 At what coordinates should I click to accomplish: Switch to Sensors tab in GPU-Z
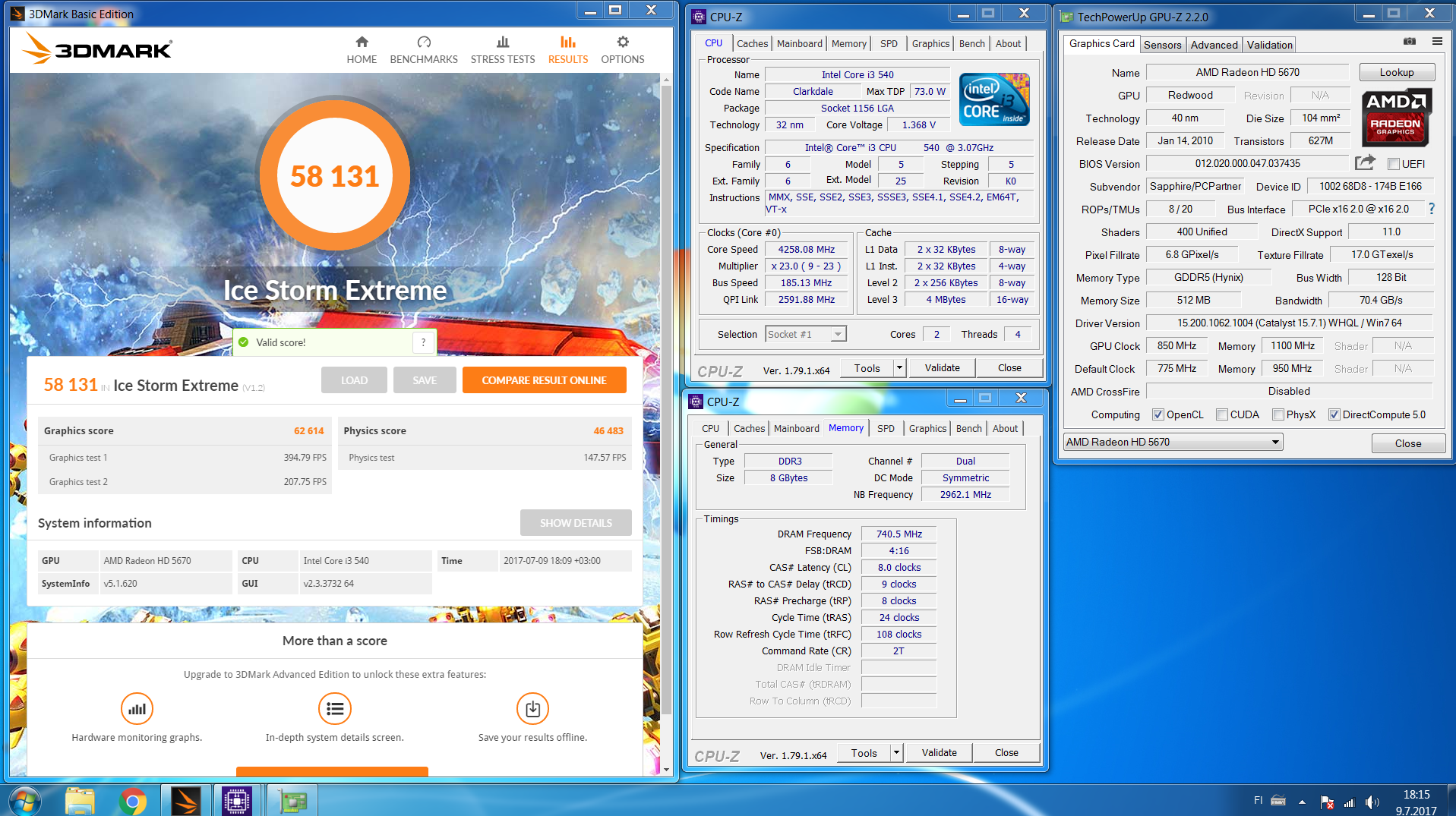click(1163, 45)
